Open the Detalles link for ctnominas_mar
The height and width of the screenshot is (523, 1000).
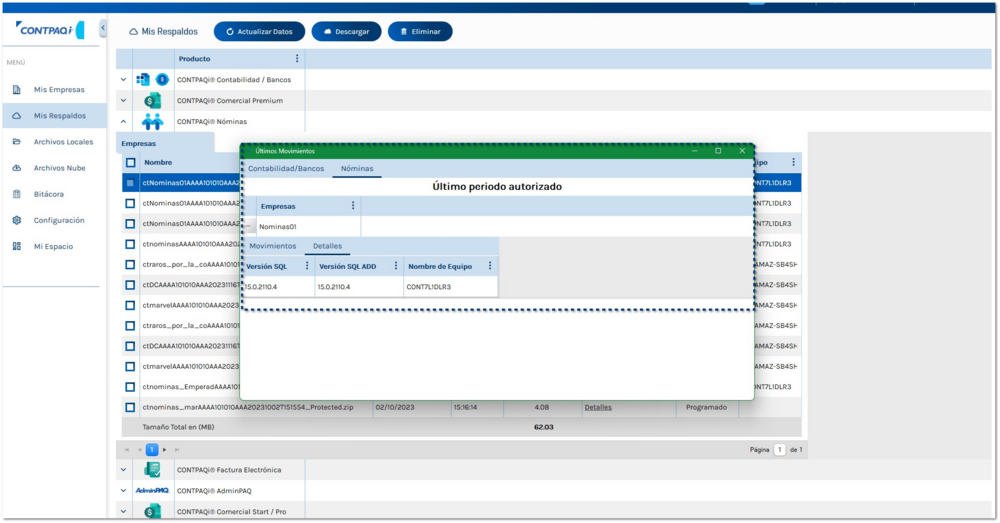(x=597, y=407)
